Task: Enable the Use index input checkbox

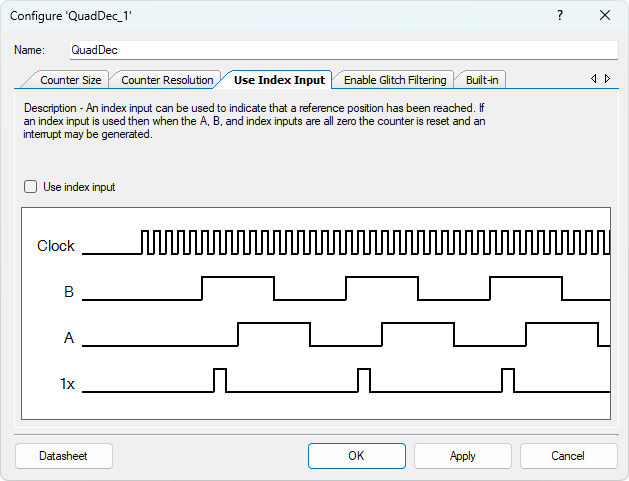Action: (x=30, y=187)
